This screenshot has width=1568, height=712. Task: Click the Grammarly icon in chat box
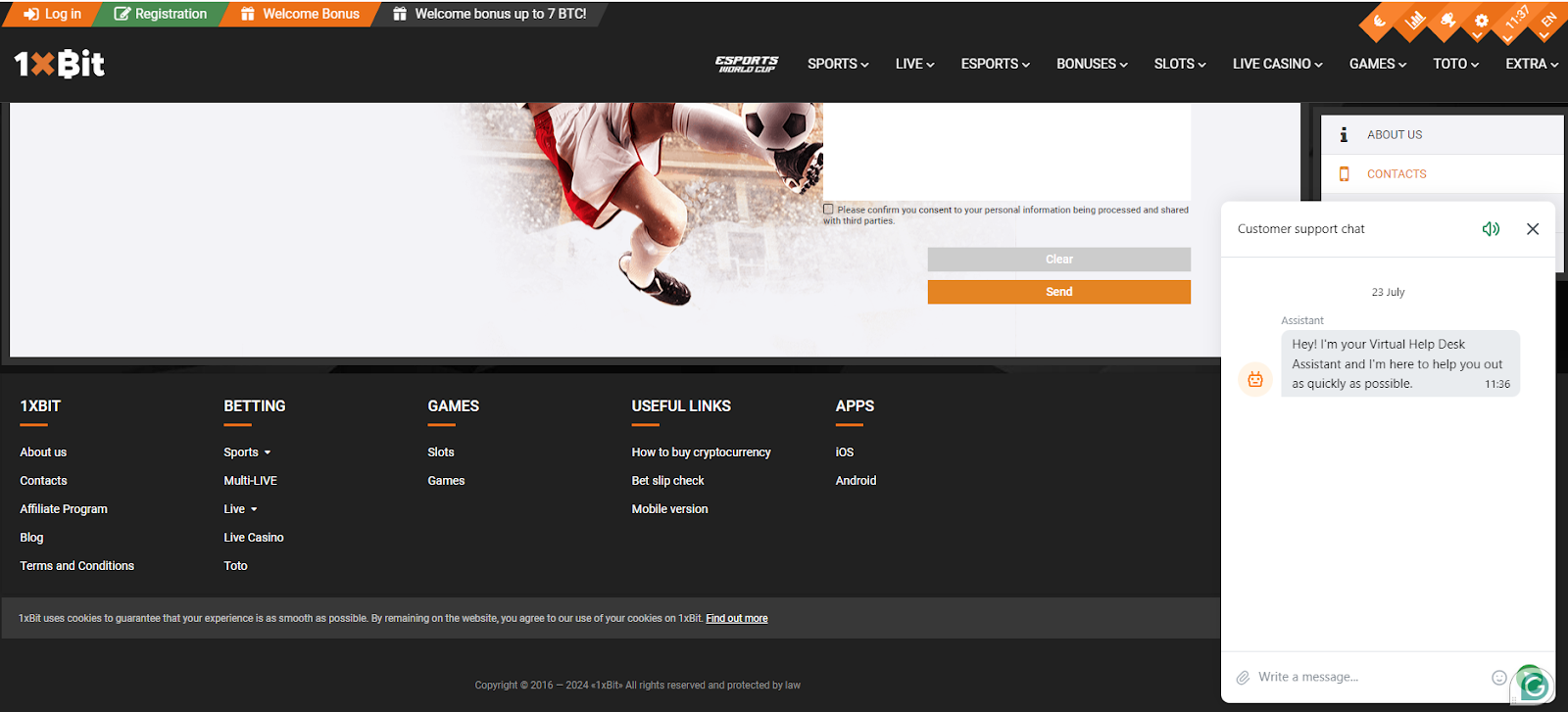1533,686
